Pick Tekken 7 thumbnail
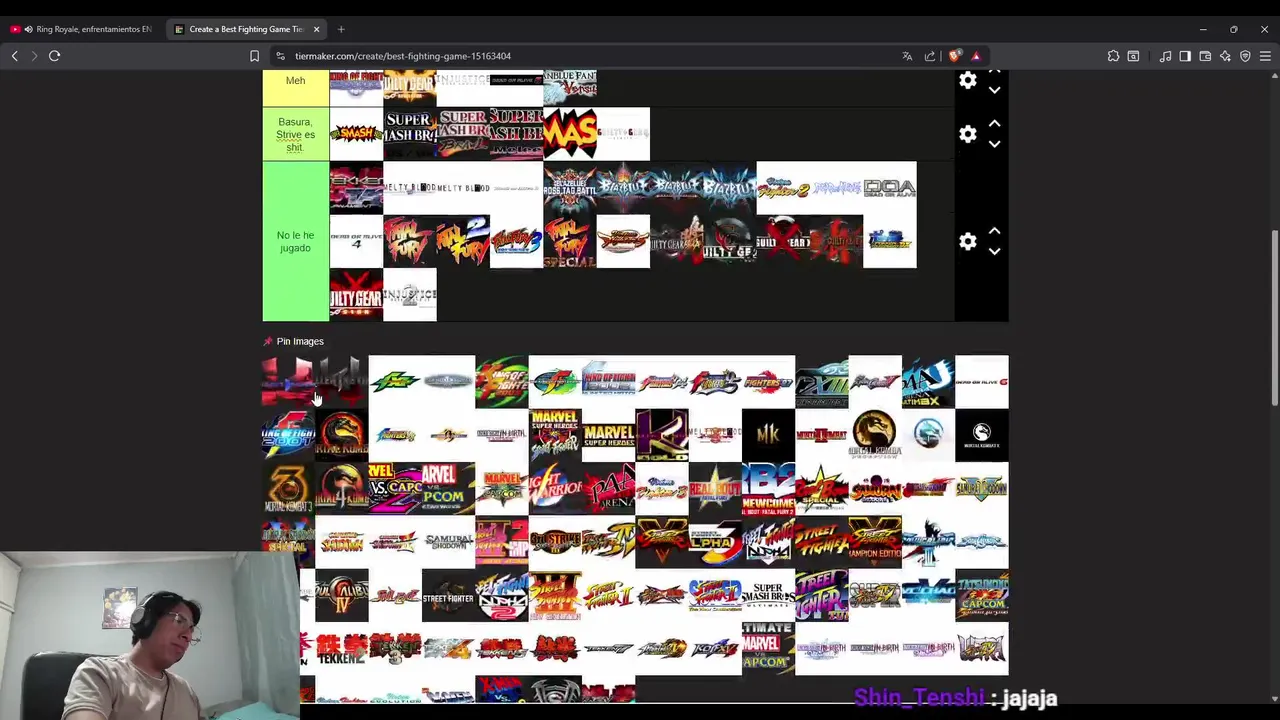1280x720 pixels. pos(608,648)
